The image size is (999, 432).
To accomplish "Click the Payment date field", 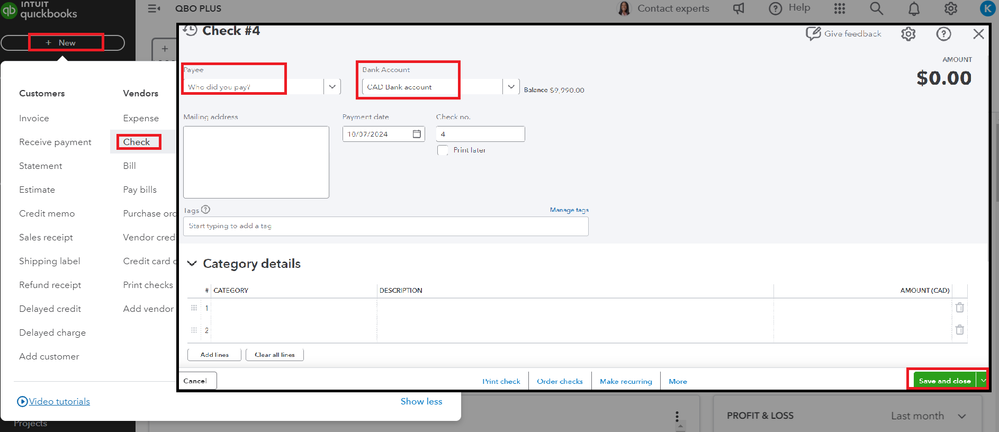I will click(384, 134).
